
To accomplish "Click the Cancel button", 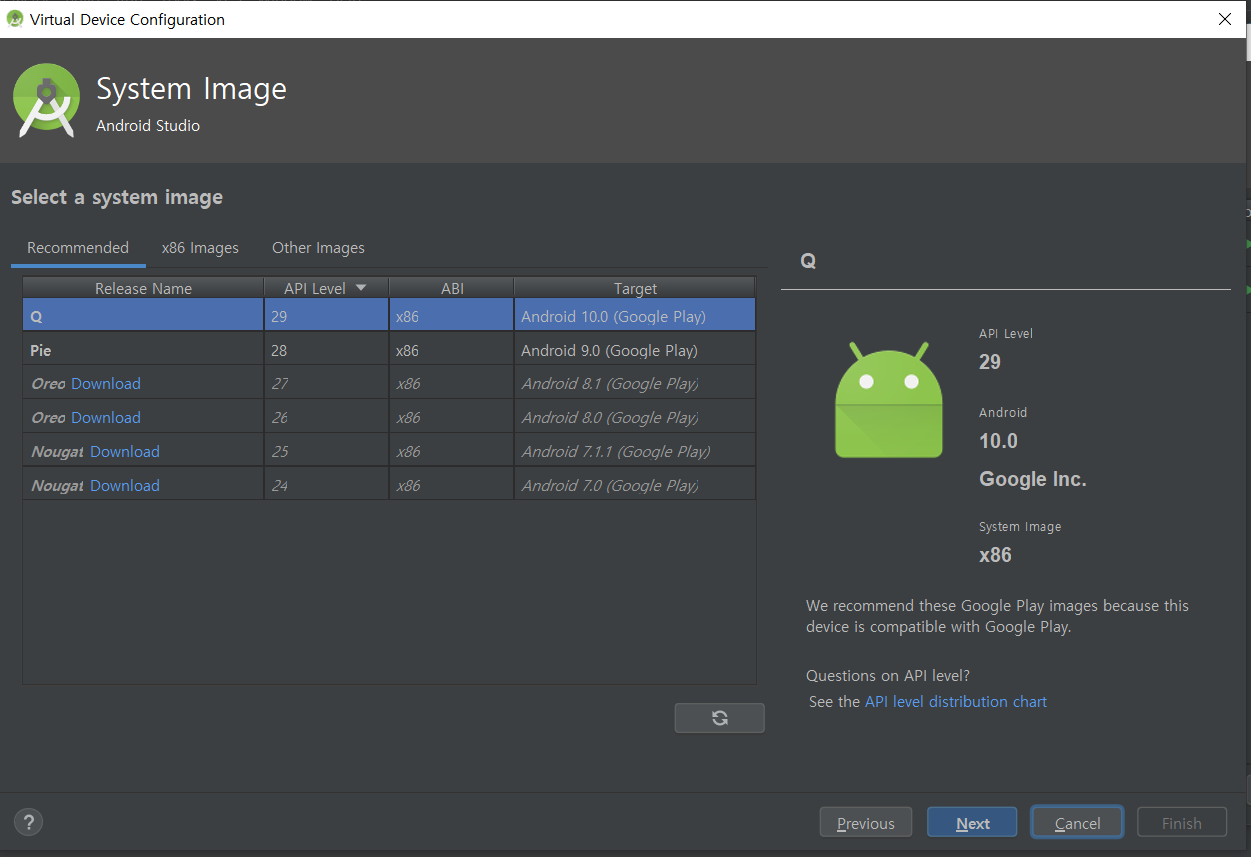I will [1077, 823].
